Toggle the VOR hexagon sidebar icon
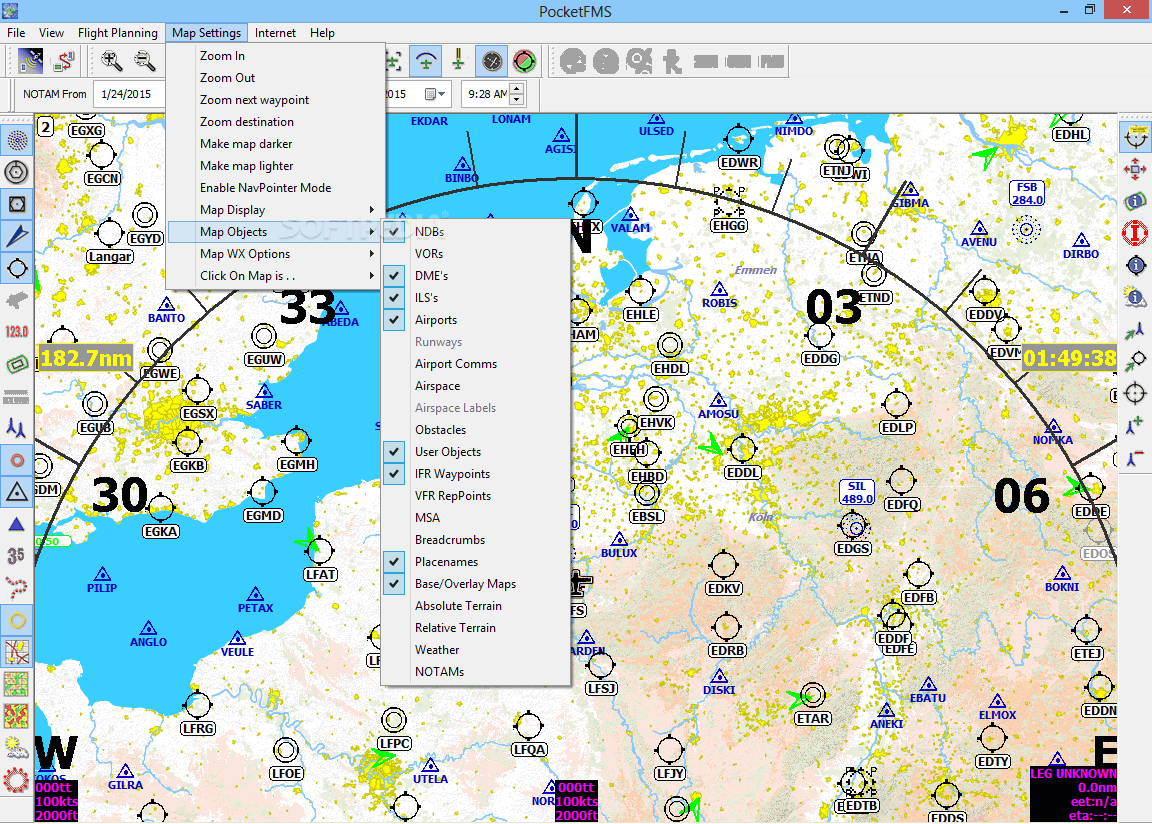This screenshot has height=824, width=1152. tap(17, 172)
